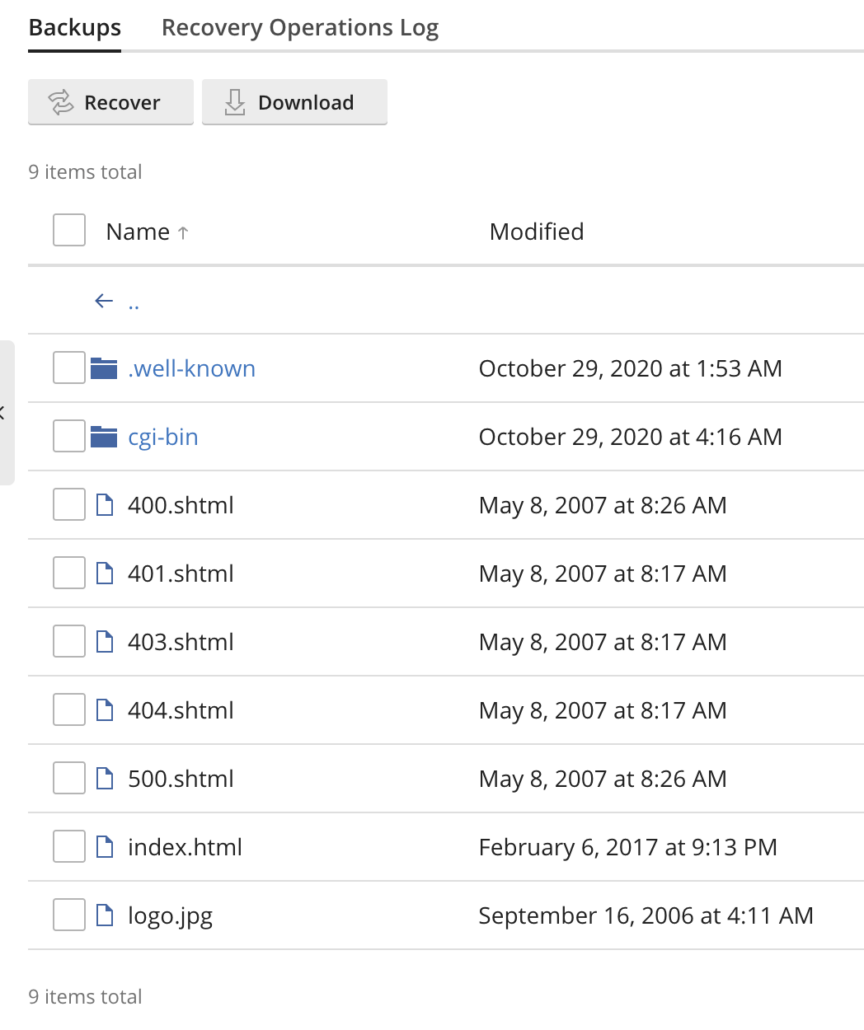Image resolution: width=864 pixels, height=1030 pixels.
Task: Click the 400.shtml file name
Action: click(181, 505)
